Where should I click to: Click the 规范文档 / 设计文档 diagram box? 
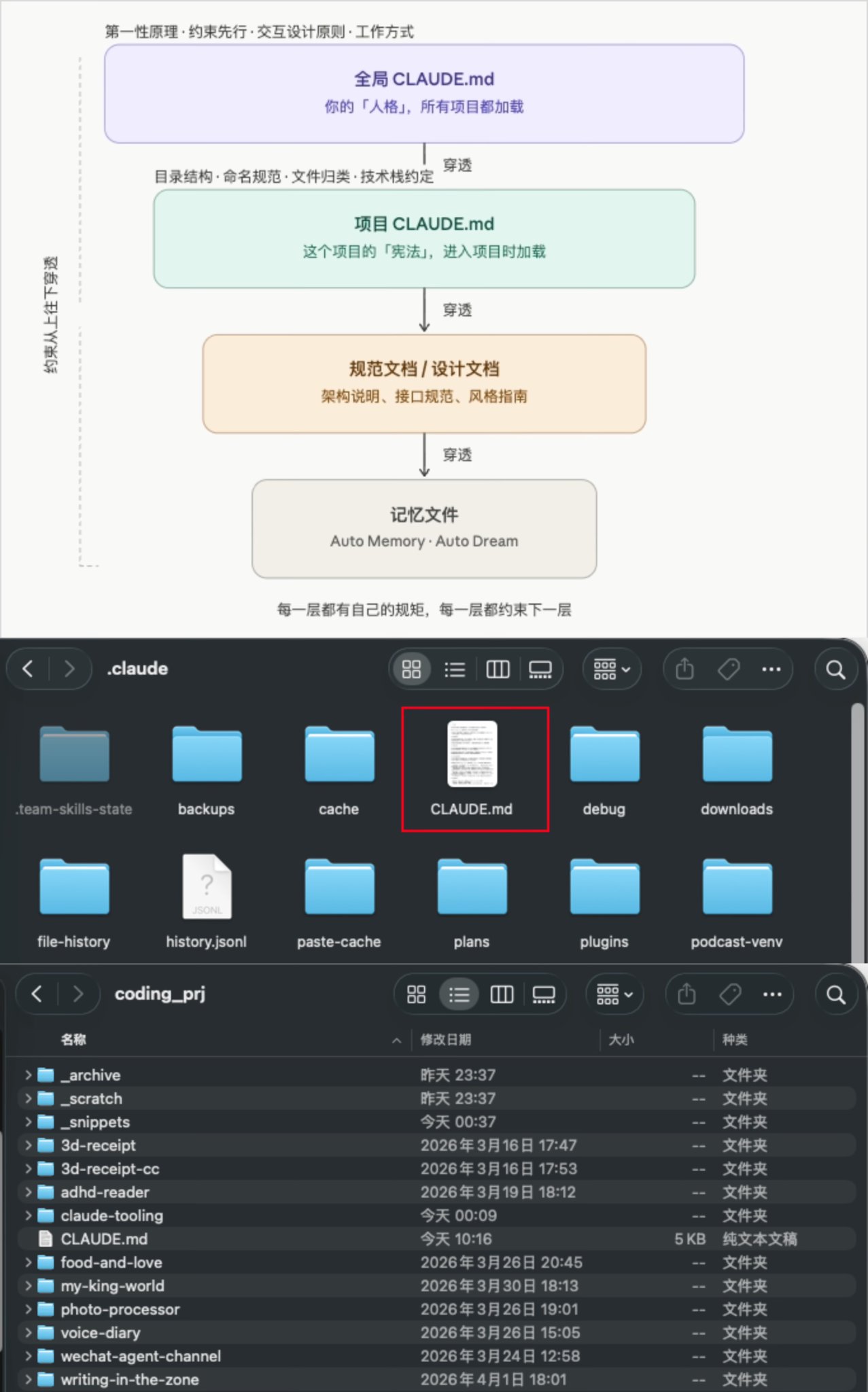424,383
